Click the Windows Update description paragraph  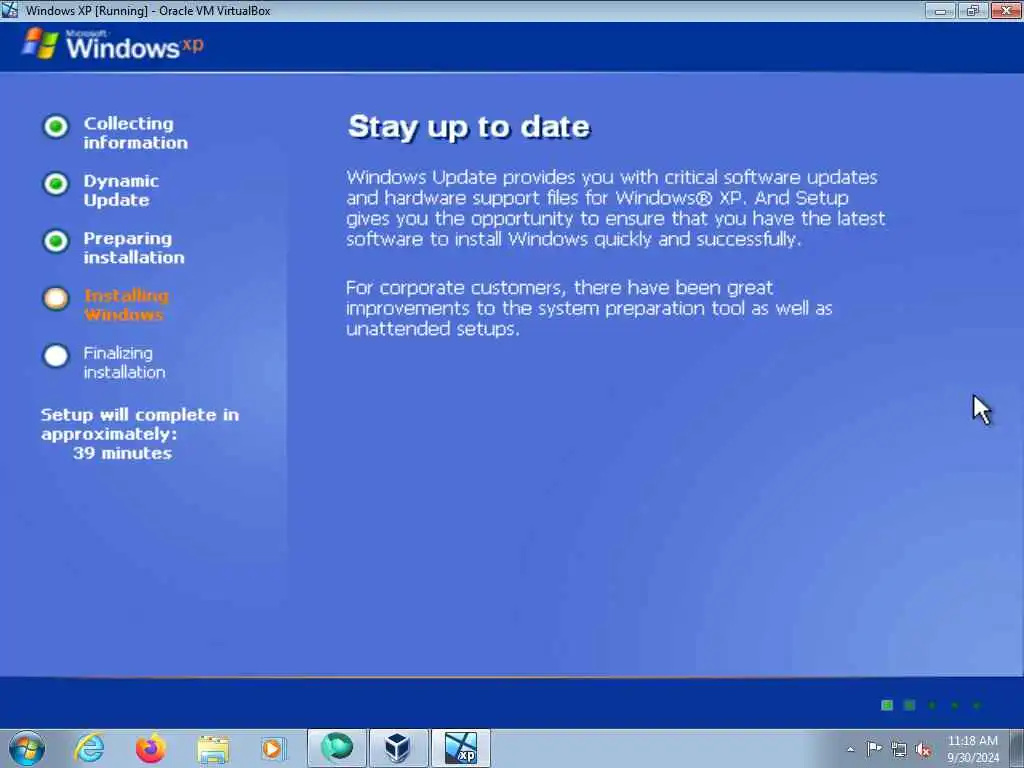pos(616,208)
